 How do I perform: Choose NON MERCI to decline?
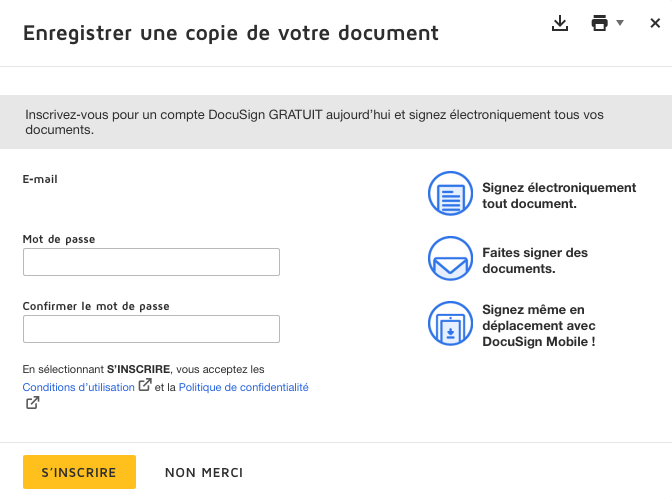click(204, 473)
